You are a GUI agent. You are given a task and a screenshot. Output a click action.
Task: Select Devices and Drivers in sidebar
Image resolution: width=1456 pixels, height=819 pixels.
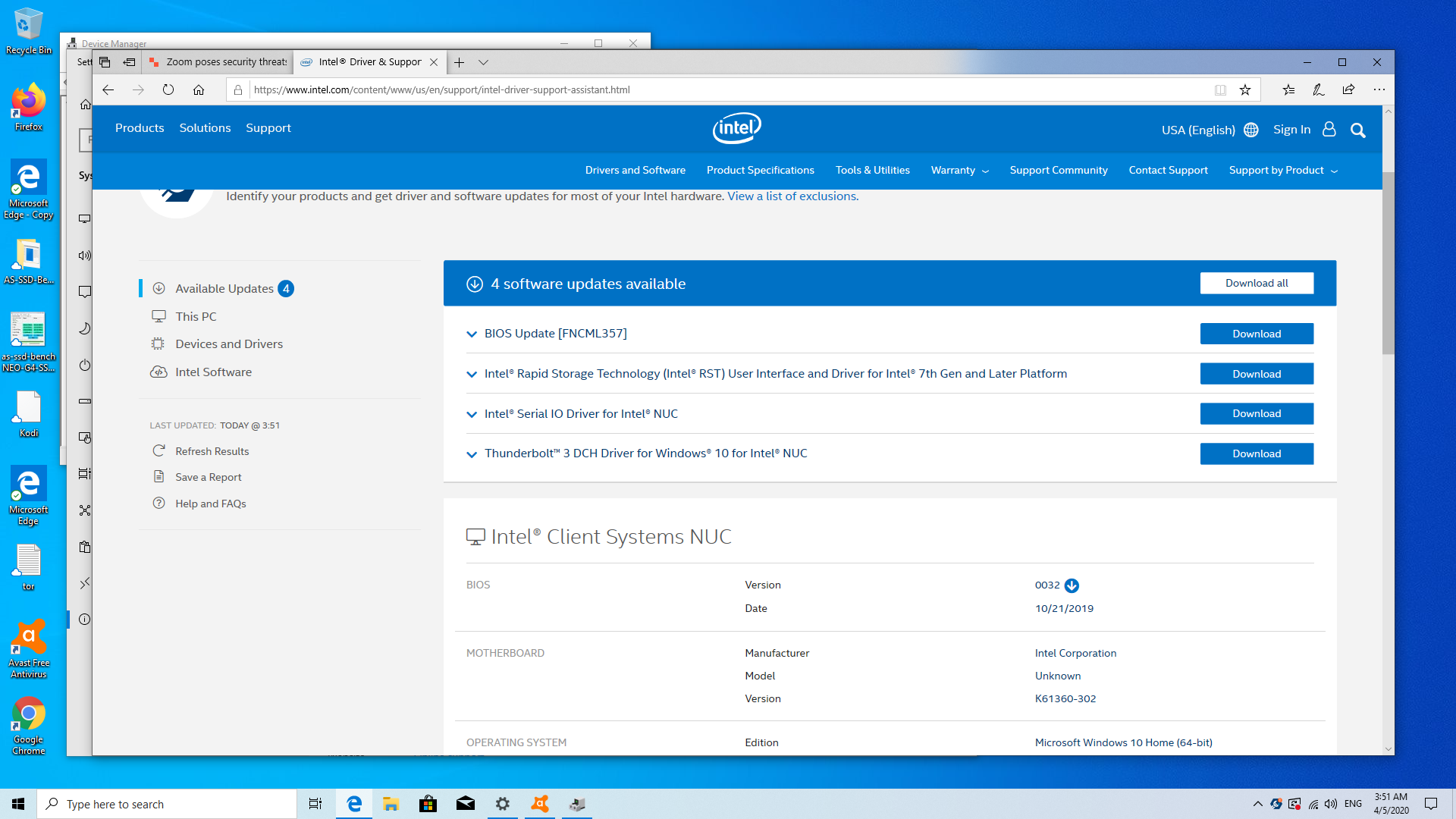coord(228,344)
